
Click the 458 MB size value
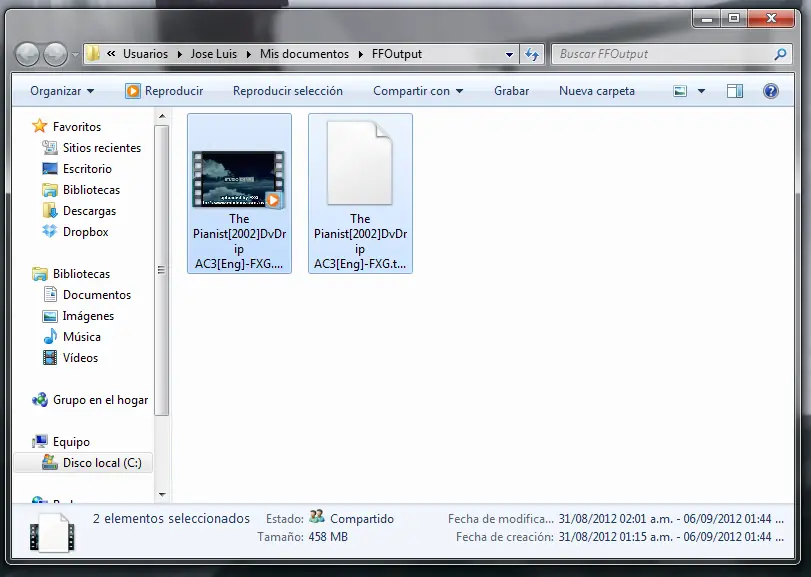(x=328, y=537)
